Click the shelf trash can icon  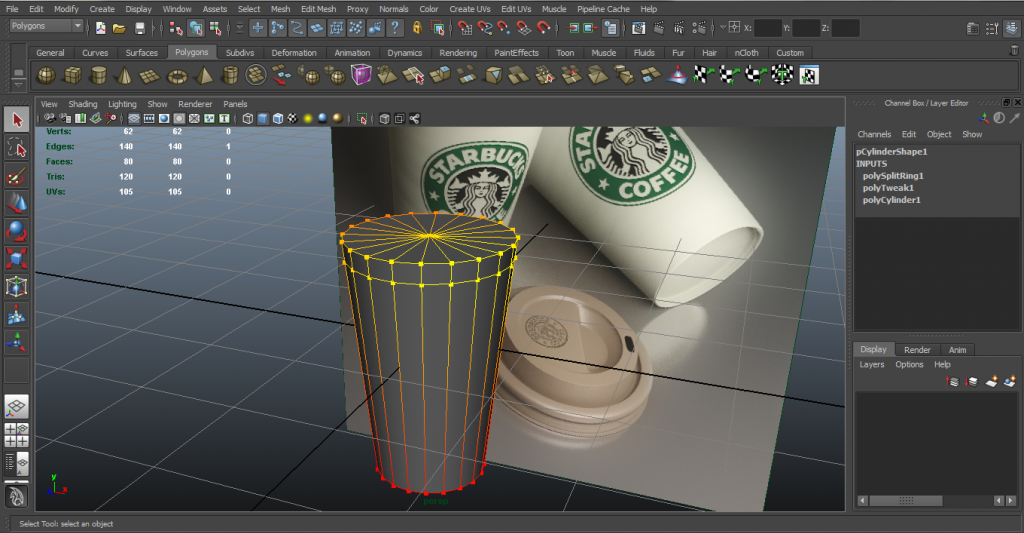pyautogui.click(x=1014, y=50)
